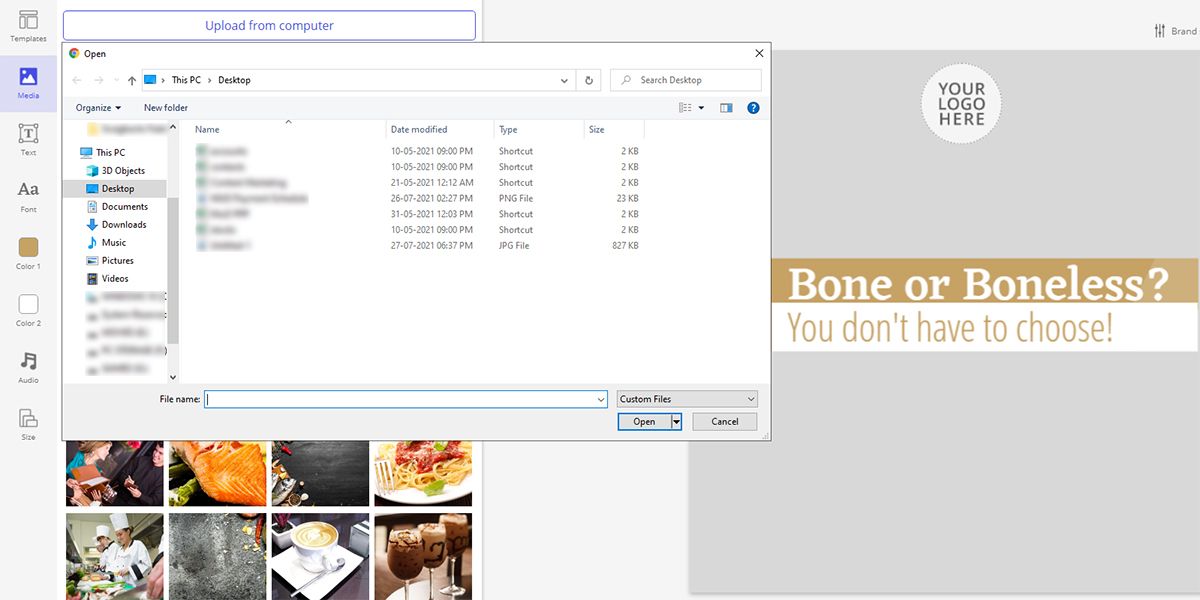1200x600 pixels.
Task: Click the Bone or Boneless? headline
Action: (978, 284)
